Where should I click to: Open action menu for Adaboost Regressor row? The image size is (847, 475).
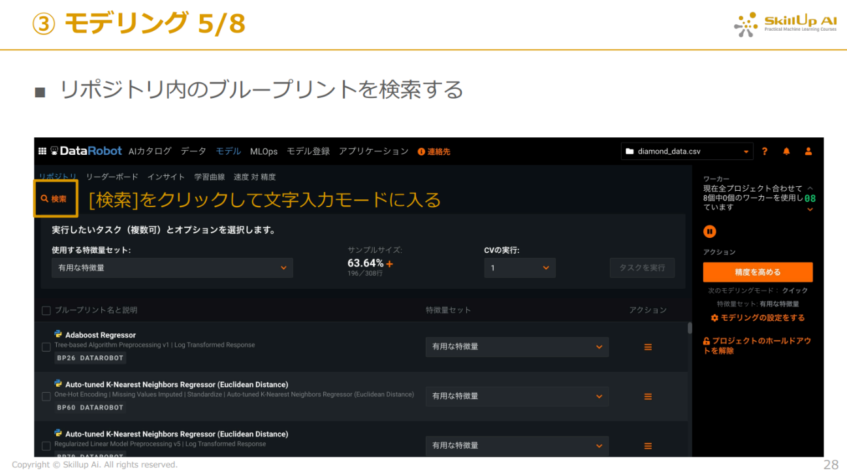point(648,347)
